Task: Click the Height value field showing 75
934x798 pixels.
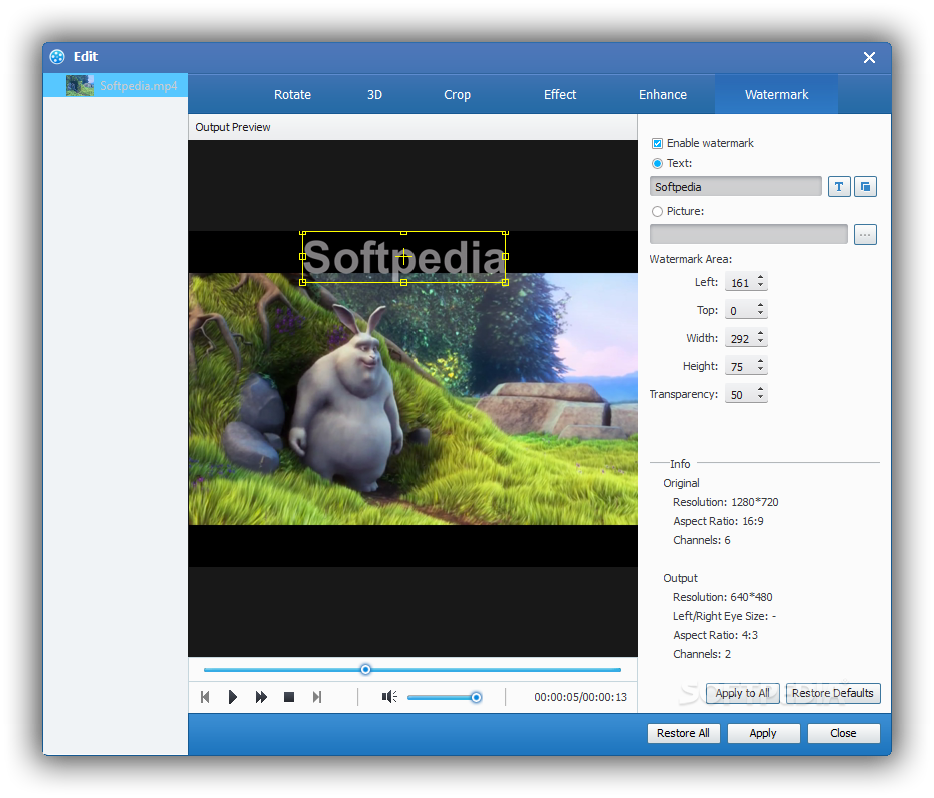Action: pos(740,366)
